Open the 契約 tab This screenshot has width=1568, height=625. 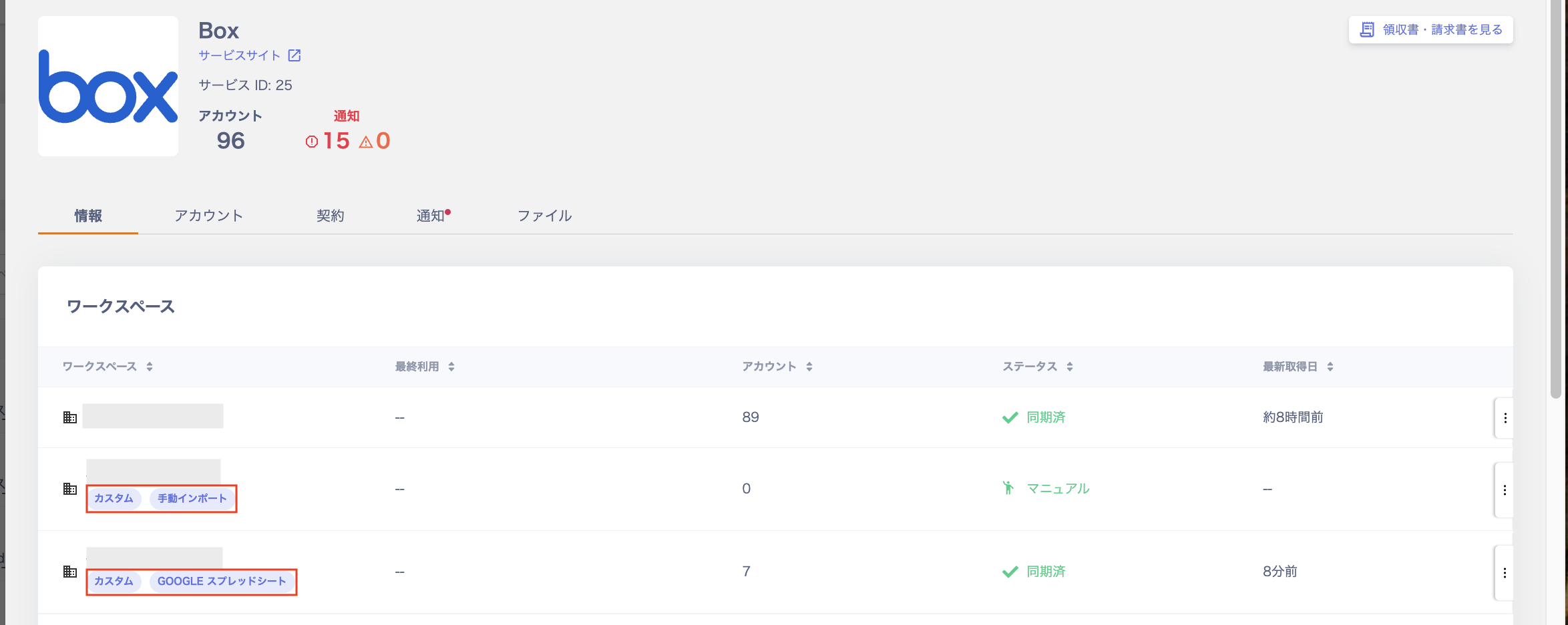pyautogui.click(x=330, y=216)
